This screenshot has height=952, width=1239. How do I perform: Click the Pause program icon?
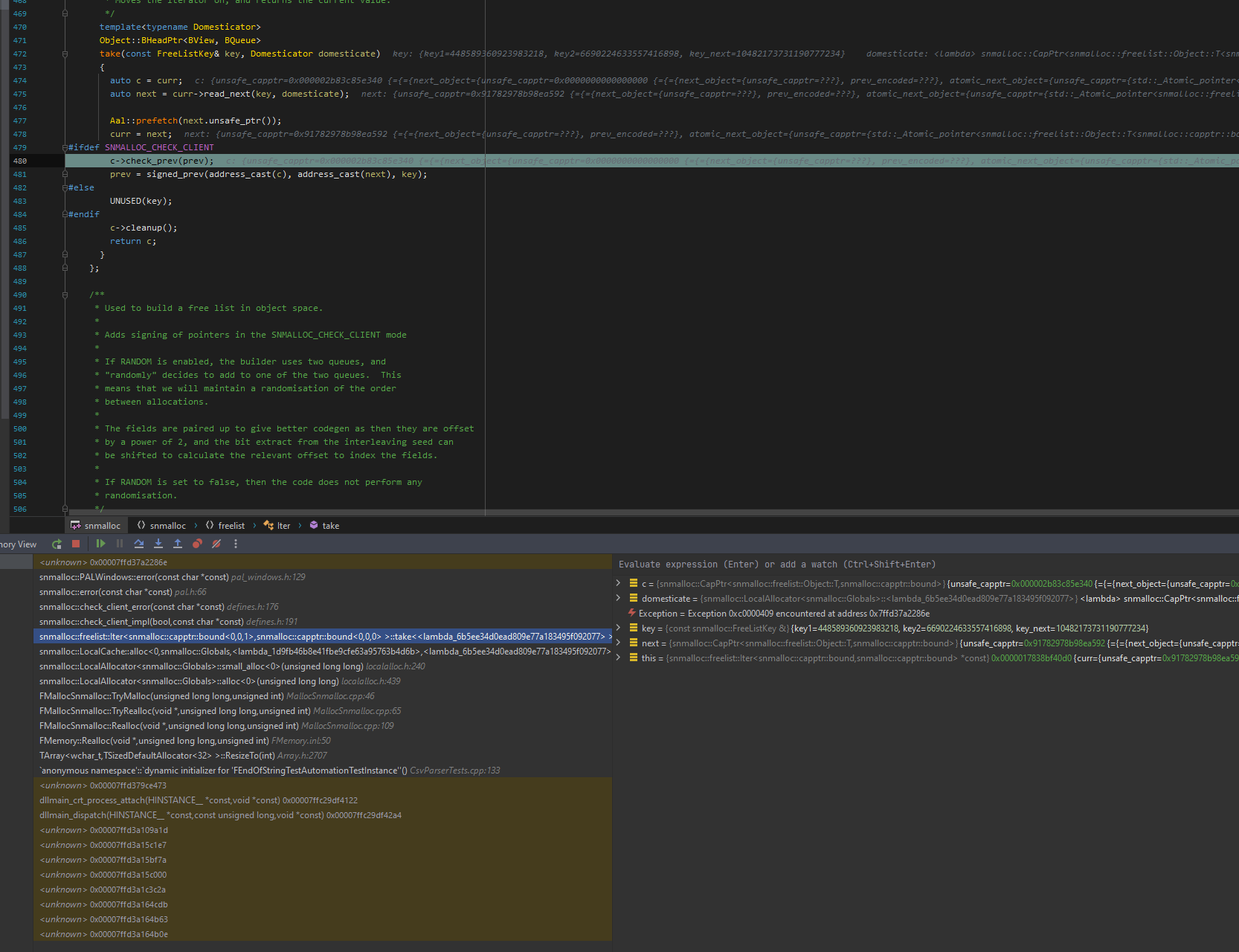120,544
